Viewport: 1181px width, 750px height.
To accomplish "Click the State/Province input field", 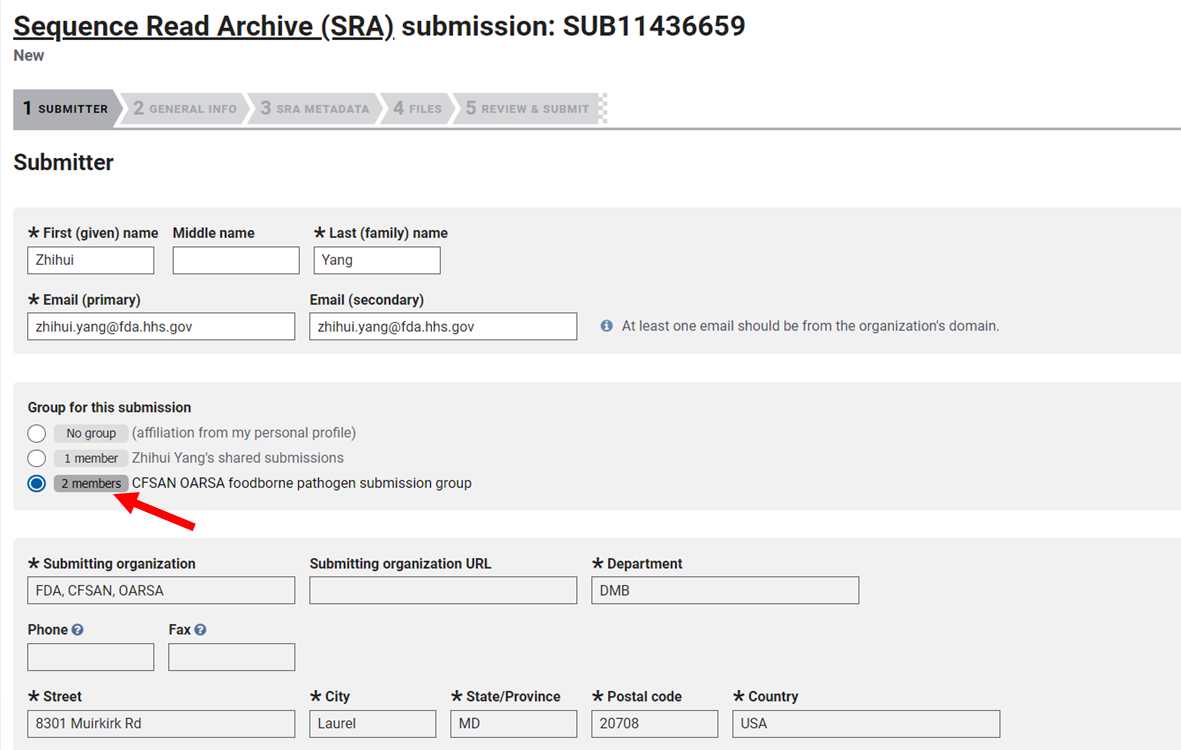I will point(514,724).
